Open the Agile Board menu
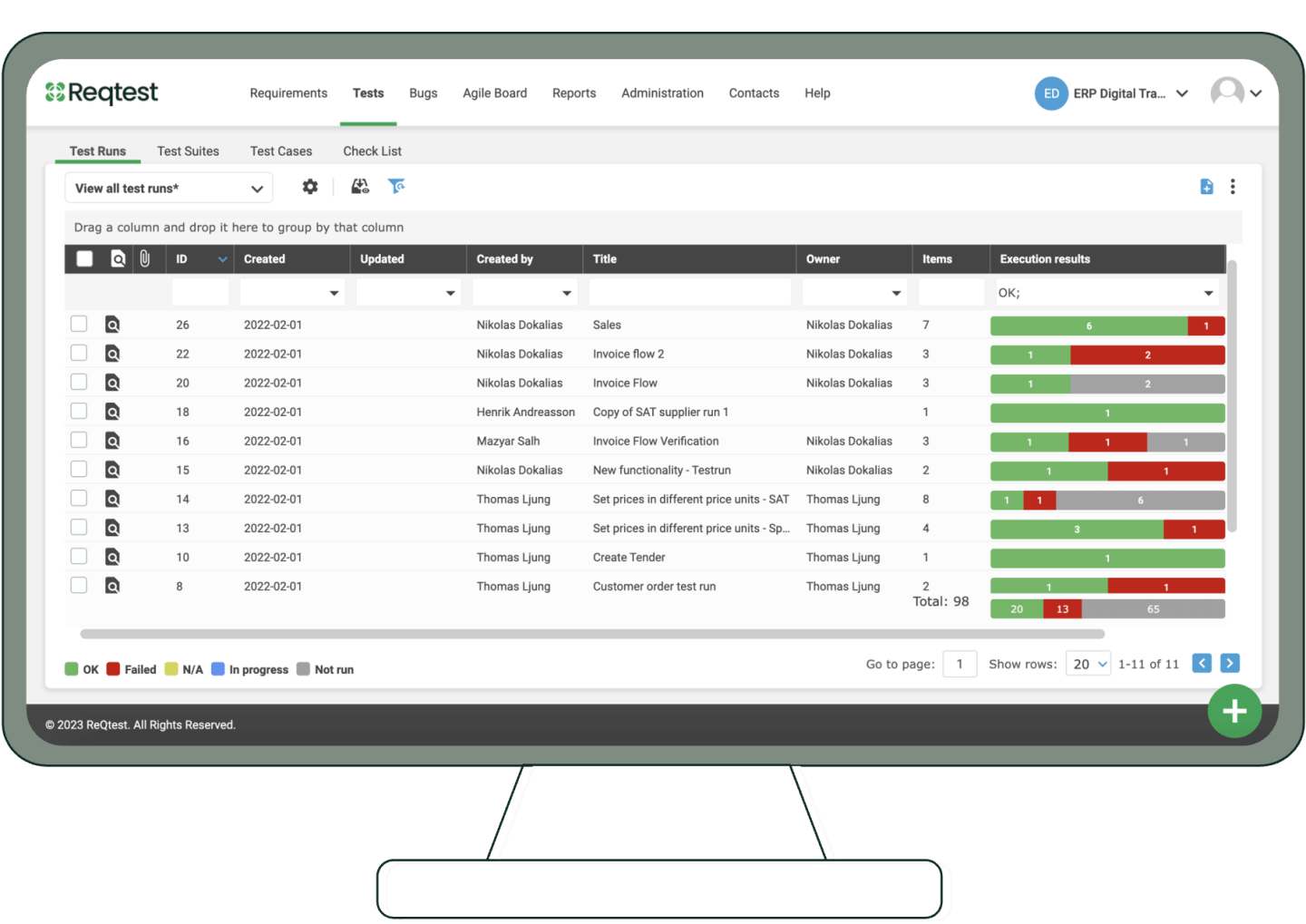This screenshot has height=924, width=1306. 494,93
